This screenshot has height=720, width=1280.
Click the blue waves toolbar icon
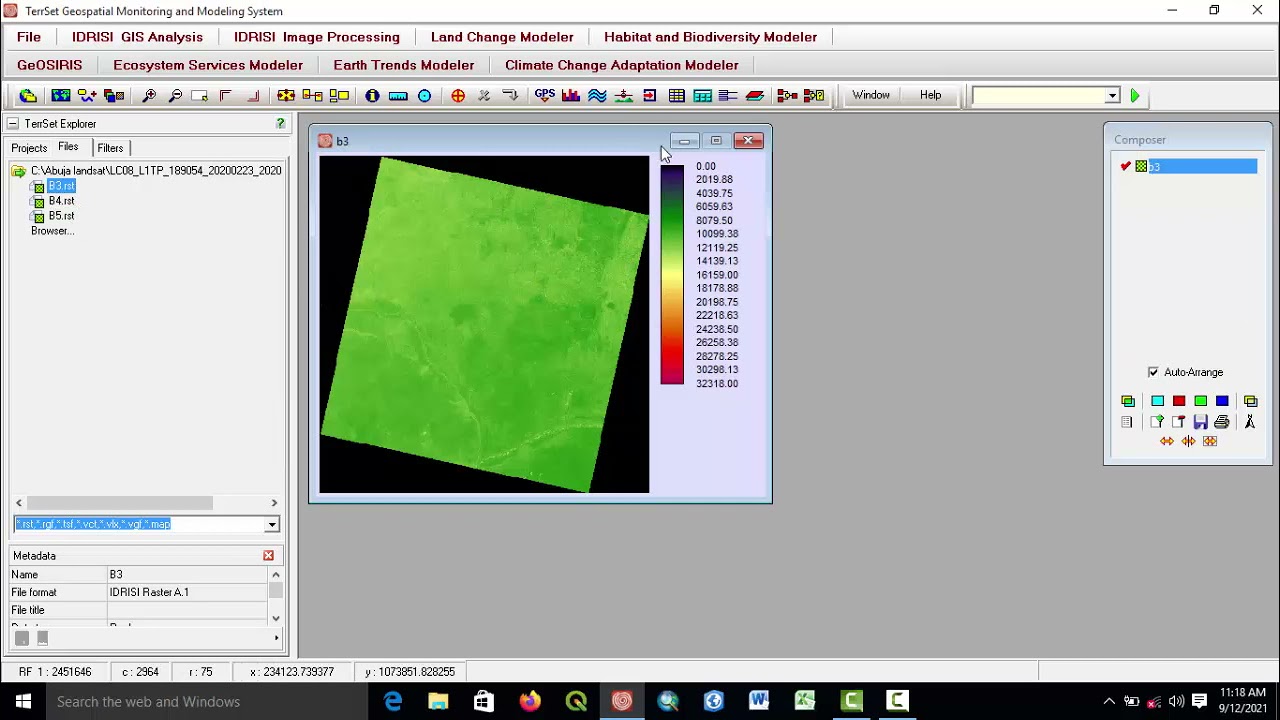[x=597, y=96]
